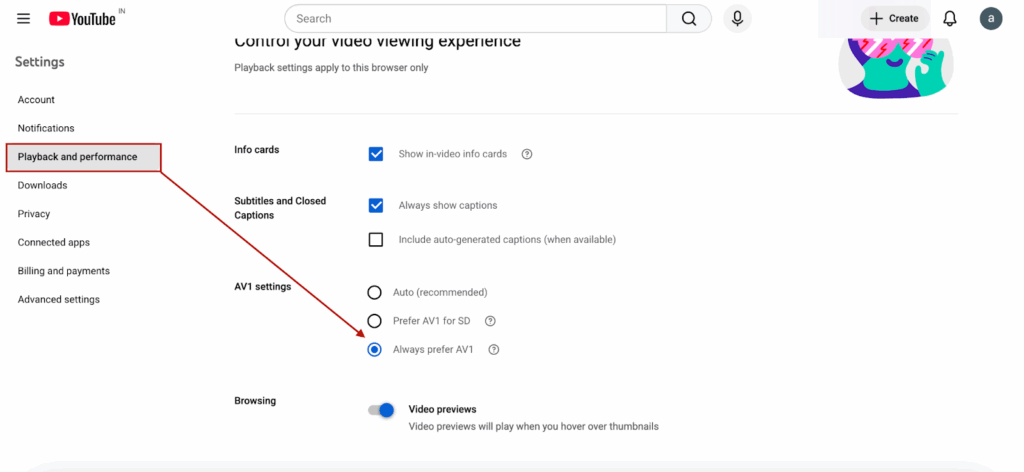Open Advanced settings in sidebar

tap(59, 300)
